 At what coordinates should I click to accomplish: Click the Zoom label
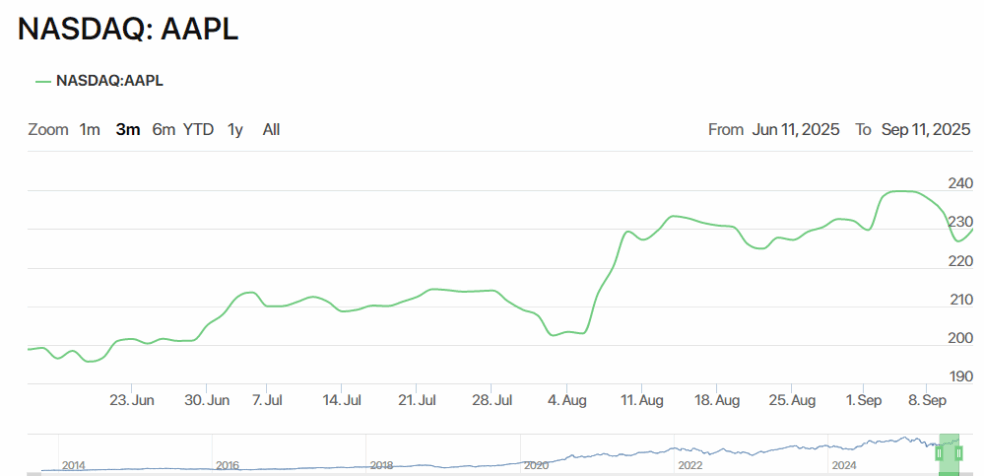[x=48, y=130]
